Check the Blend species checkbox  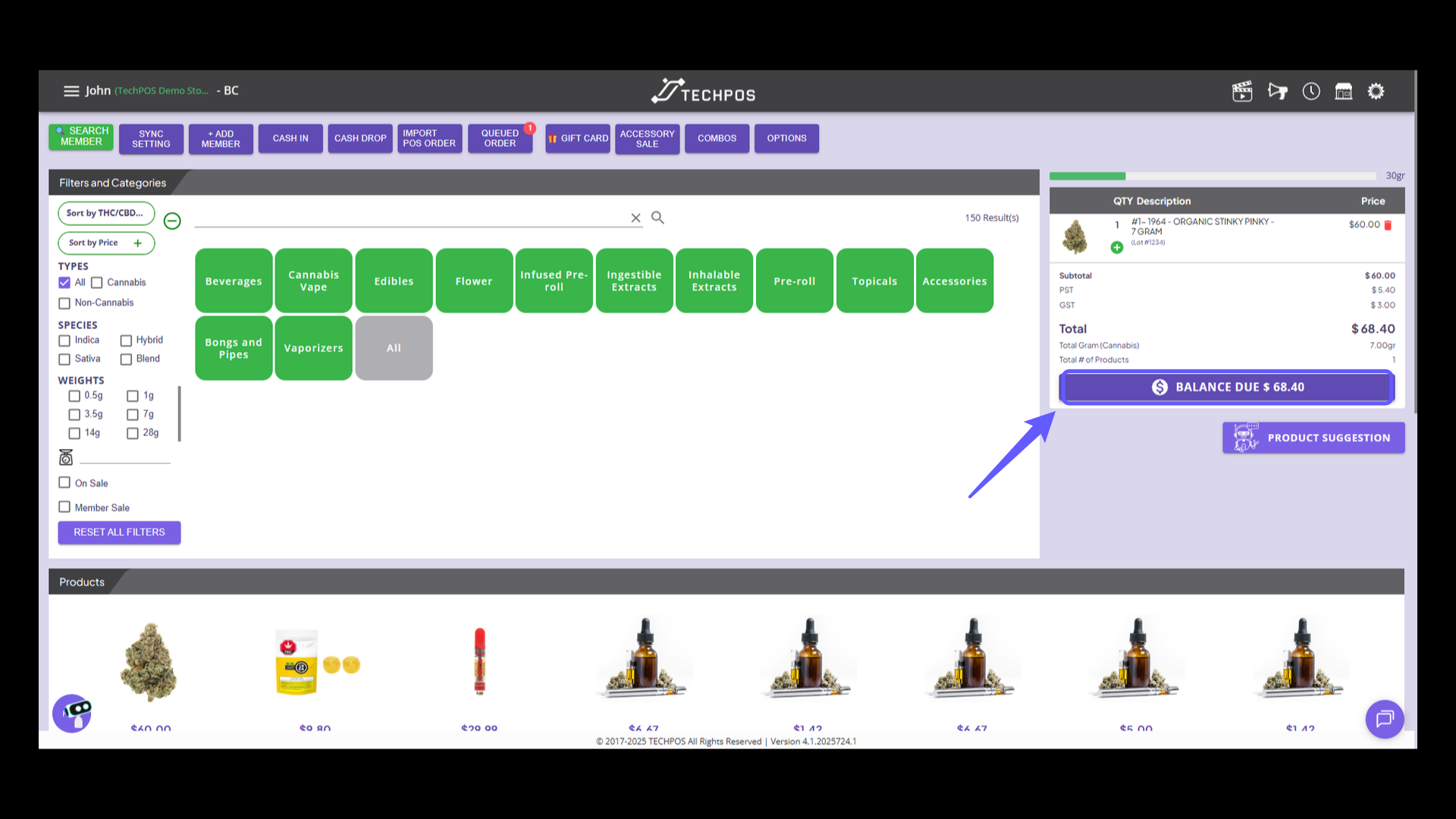point(126,359)
